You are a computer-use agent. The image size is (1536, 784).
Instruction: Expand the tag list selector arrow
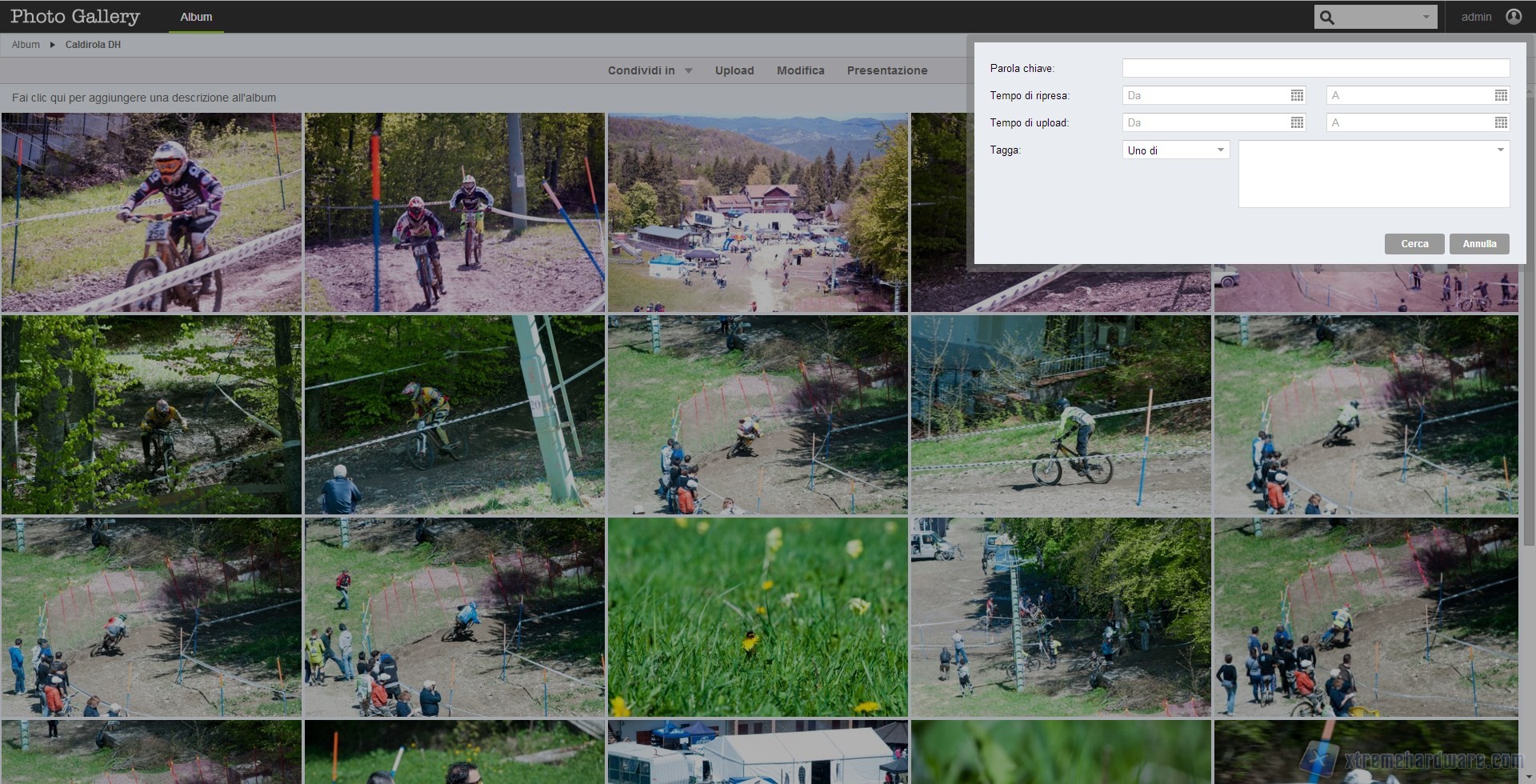click(1500, 150)
